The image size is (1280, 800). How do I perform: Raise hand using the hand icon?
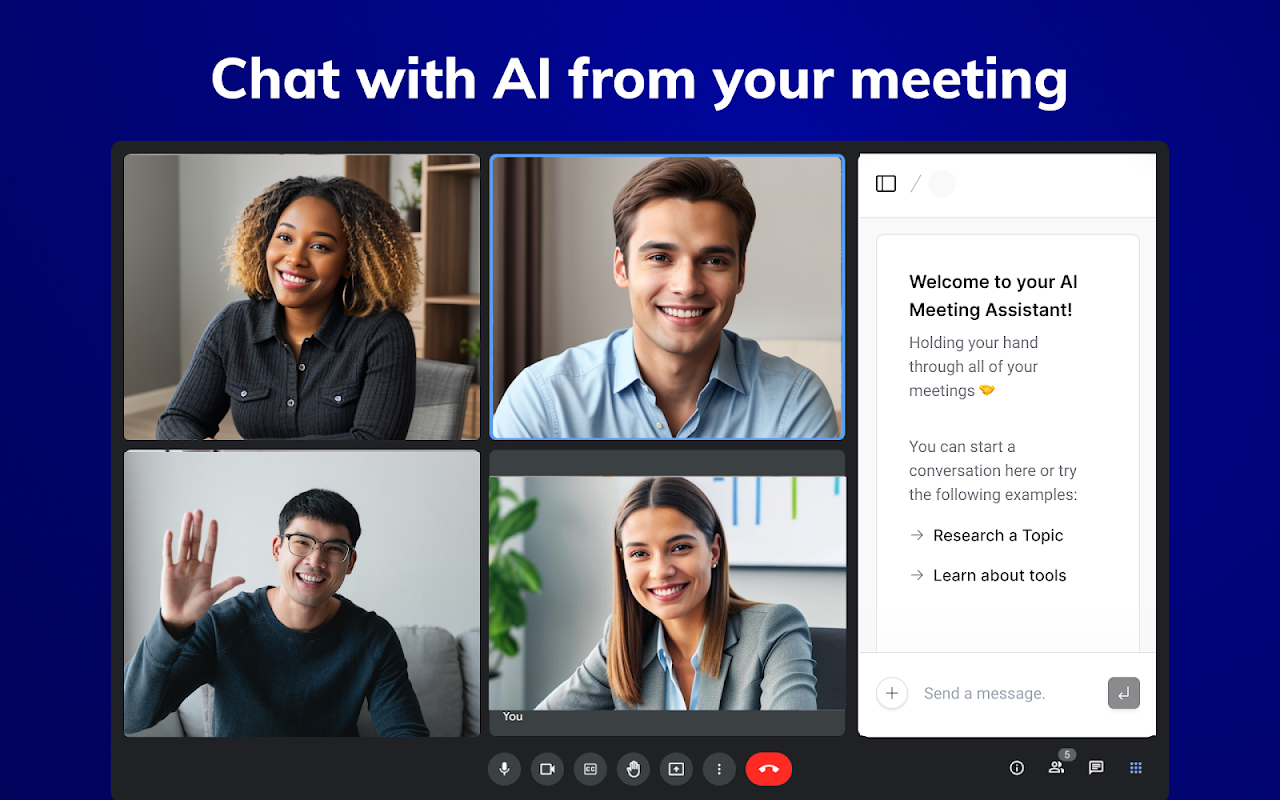click(633, 769)
